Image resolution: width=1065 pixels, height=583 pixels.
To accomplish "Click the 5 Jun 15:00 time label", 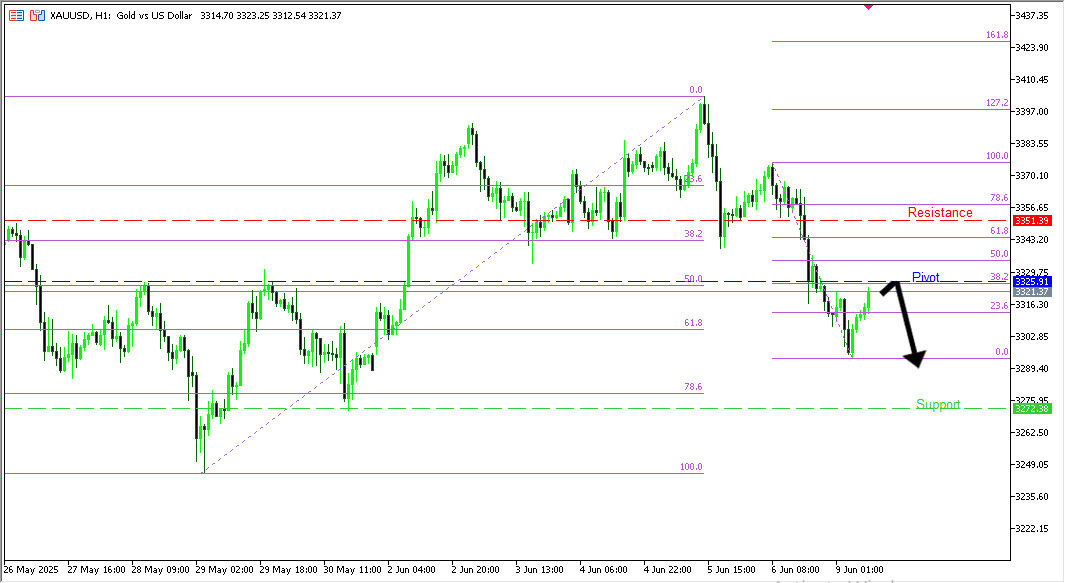I will pyautogui.click(x=731, y=569).
